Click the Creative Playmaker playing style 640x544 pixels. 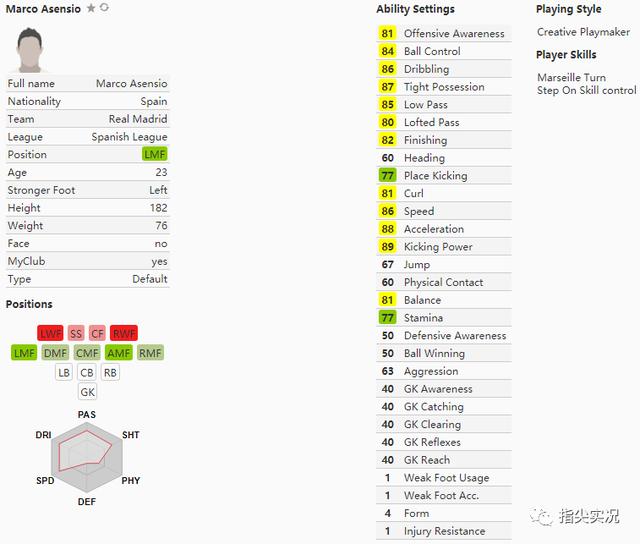tap(583, 32)
